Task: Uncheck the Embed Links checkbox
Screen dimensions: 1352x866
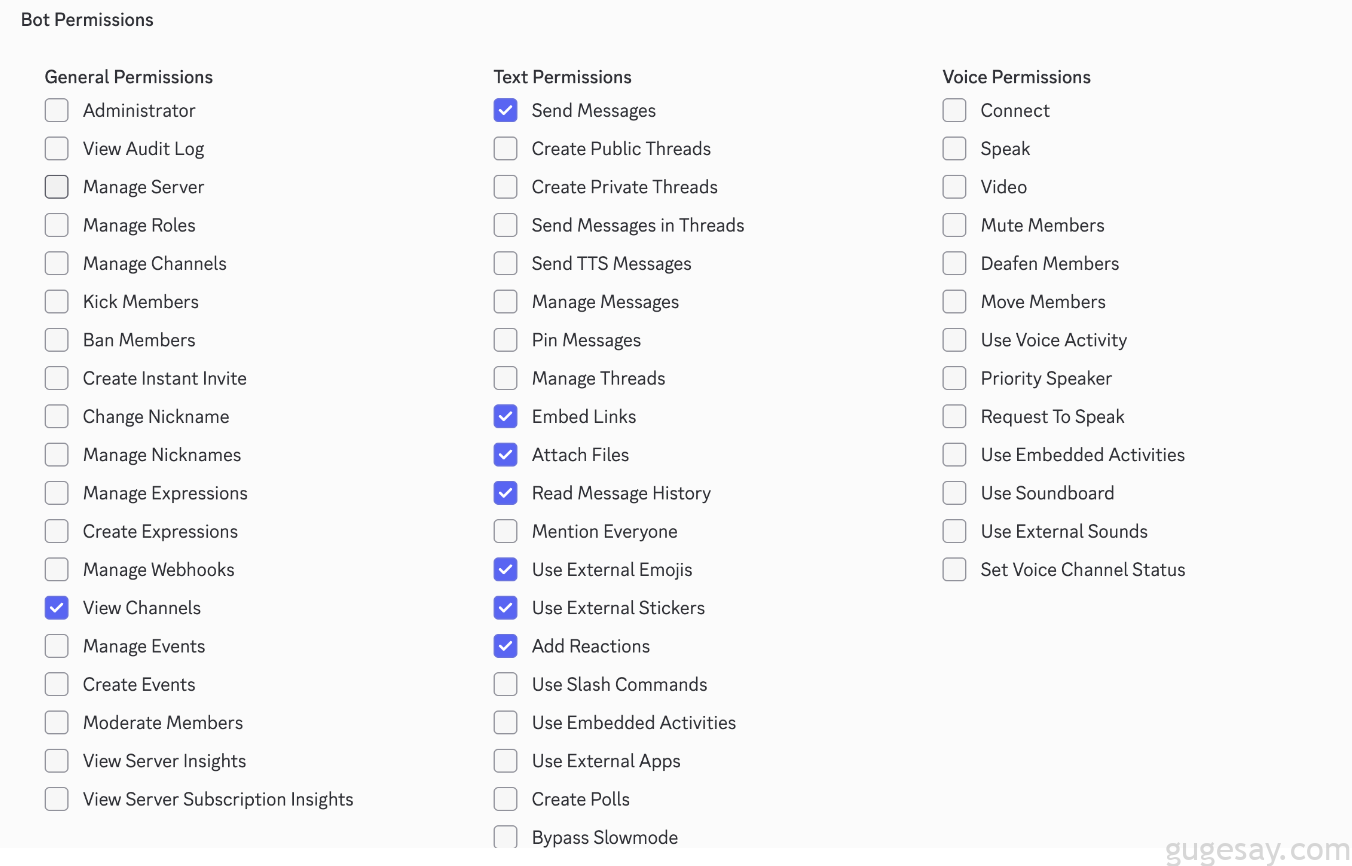Action: 506,417
